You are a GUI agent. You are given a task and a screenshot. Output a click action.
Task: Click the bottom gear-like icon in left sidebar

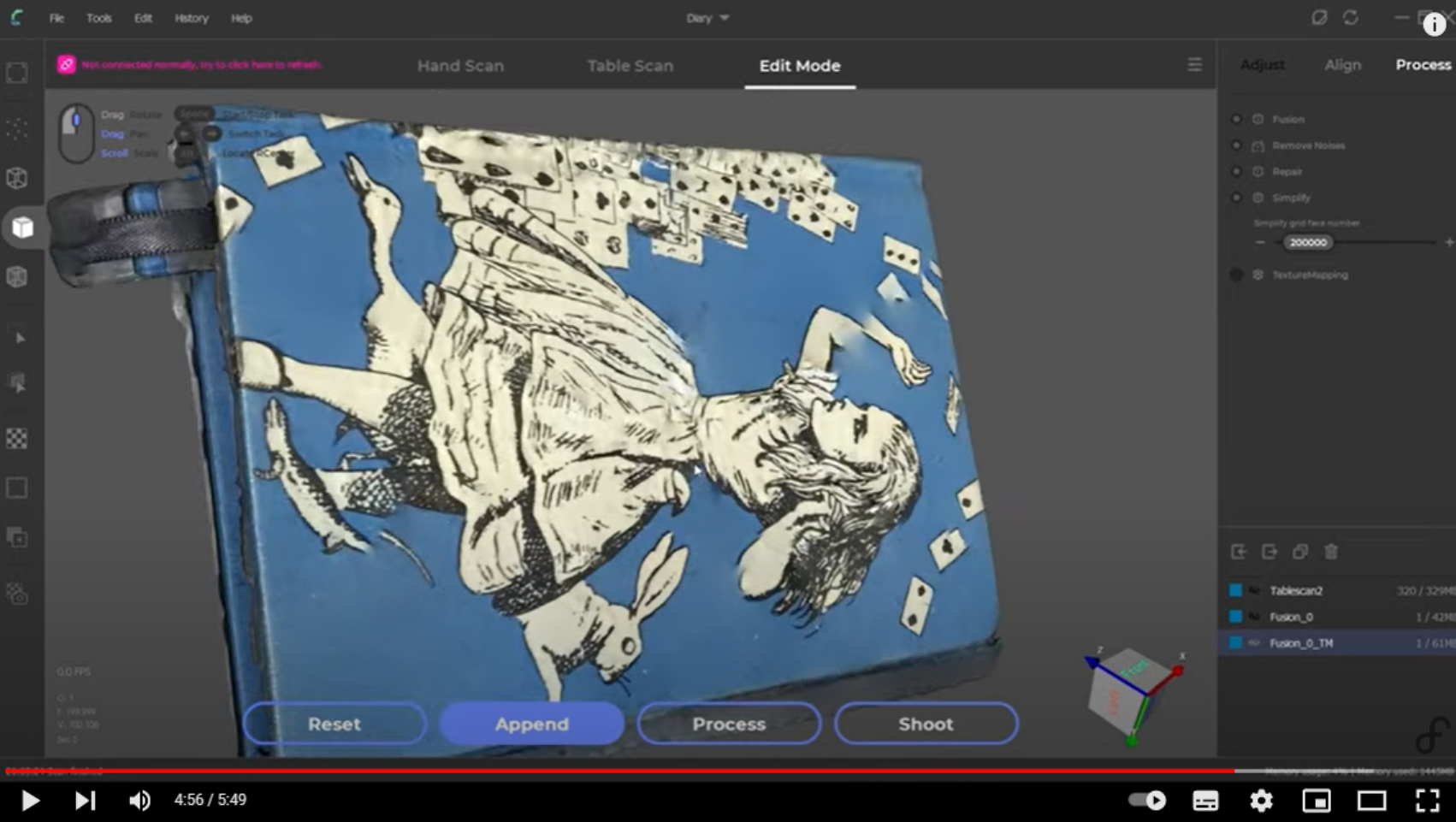coord(17,594)
